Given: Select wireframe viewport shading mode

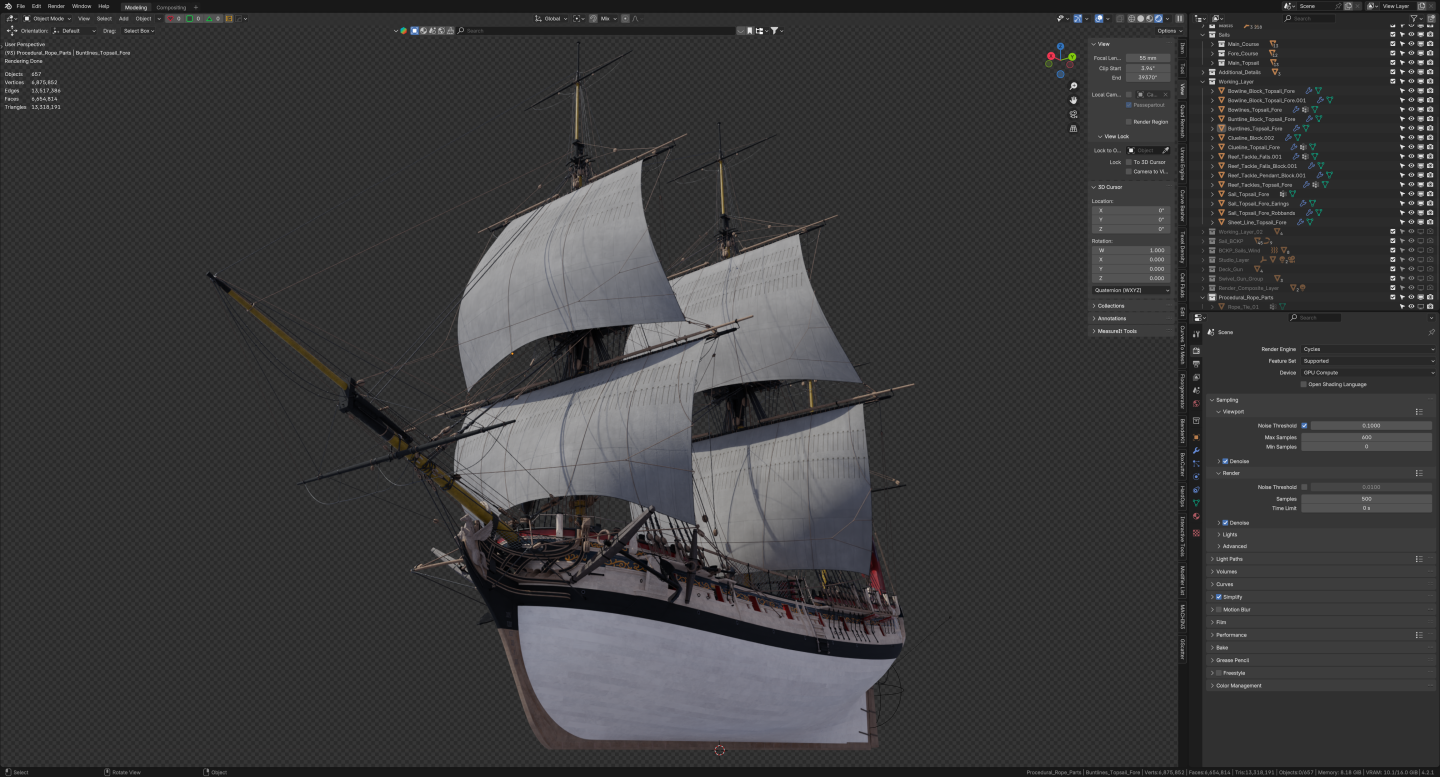Looking at the screenshot, I should pyautogui.click(x=1132, y=18).
